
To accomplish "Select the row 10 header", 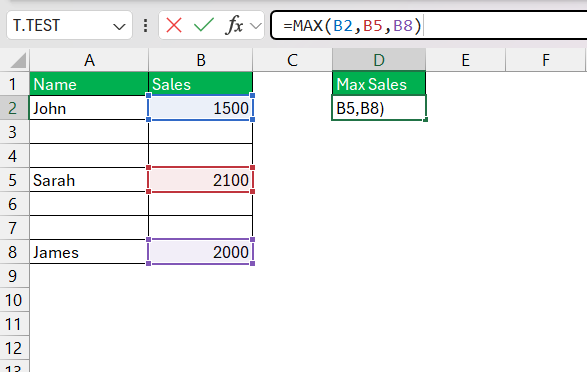I will click(14, 300).
